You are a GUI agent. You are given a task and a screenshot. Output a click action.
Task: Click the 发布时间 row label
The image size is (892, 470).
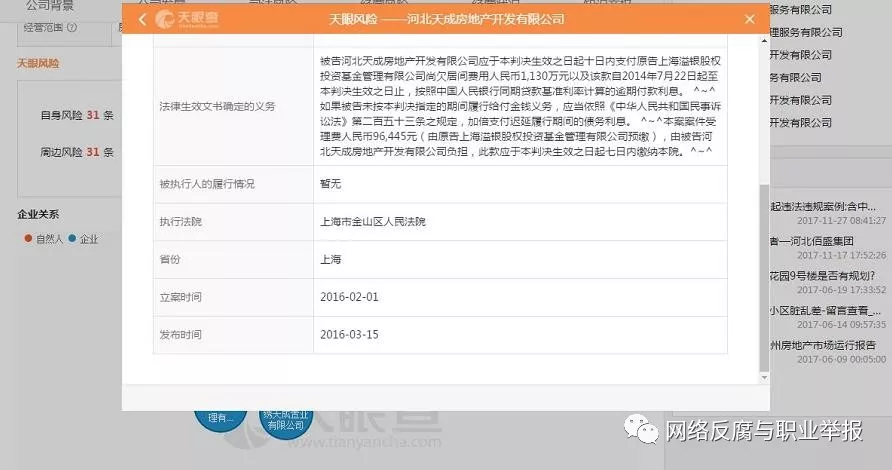click(x=181, y=335)
